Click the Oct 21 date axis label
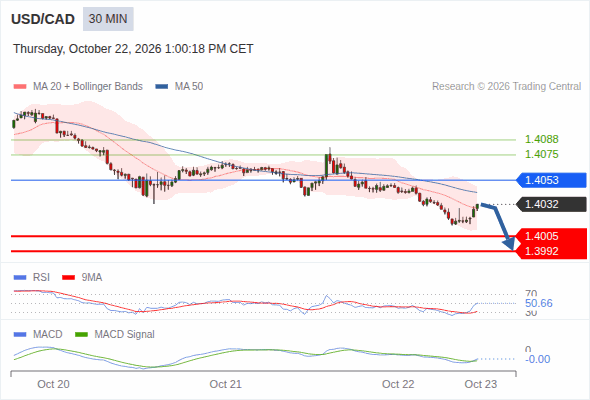 pos(226,384)
